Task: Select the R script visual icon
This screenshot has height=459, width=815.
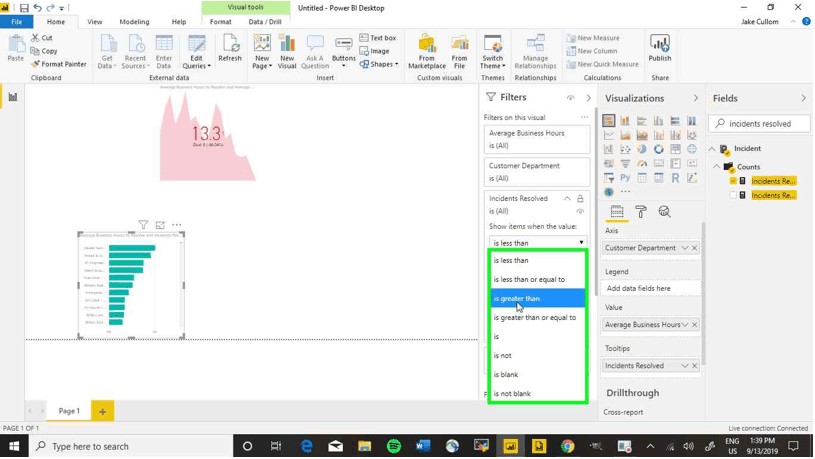Action: (x=675, y=178)
